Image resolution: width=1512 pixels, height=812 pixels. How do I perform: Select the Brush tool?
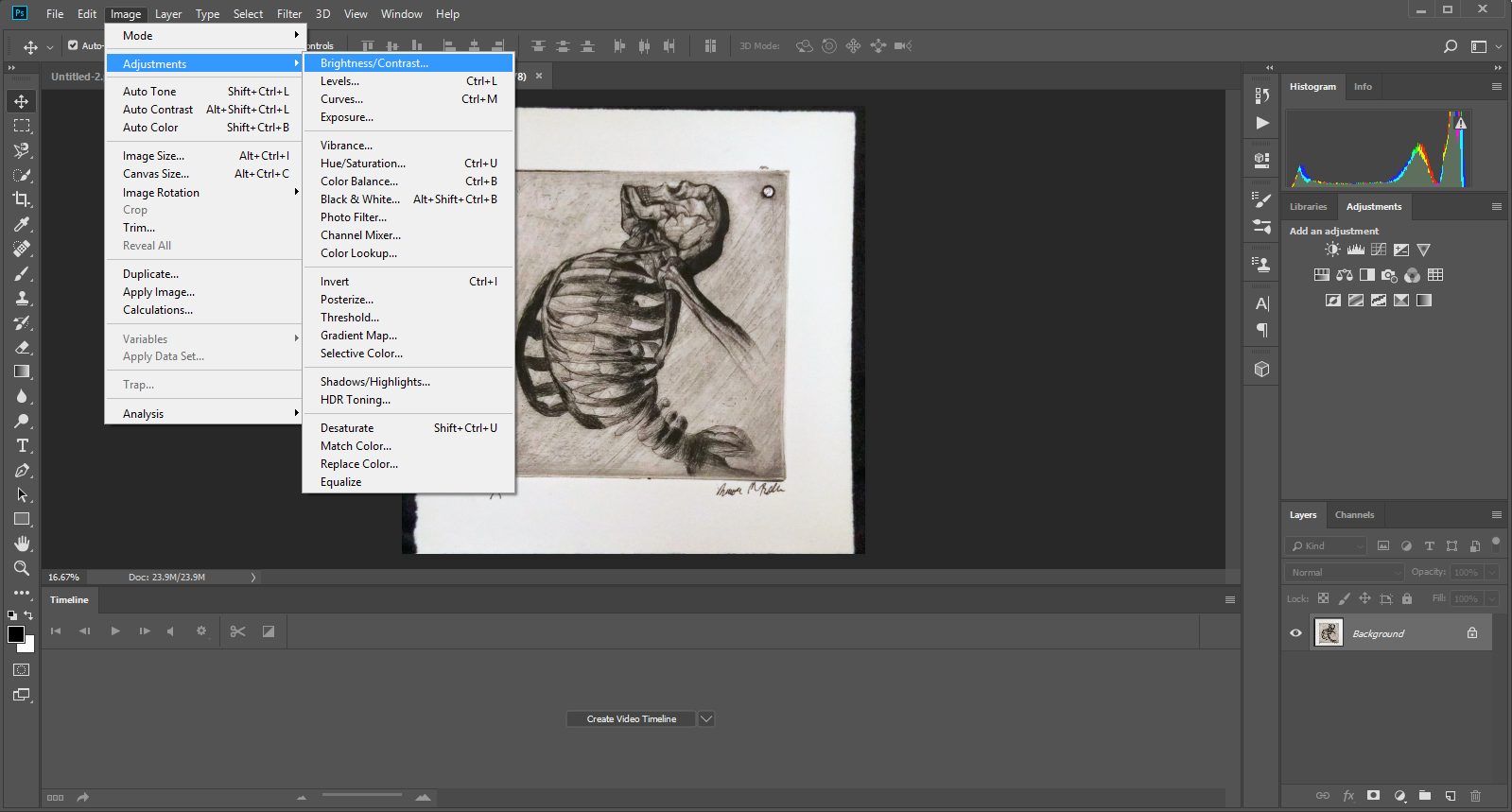point(22,273)
